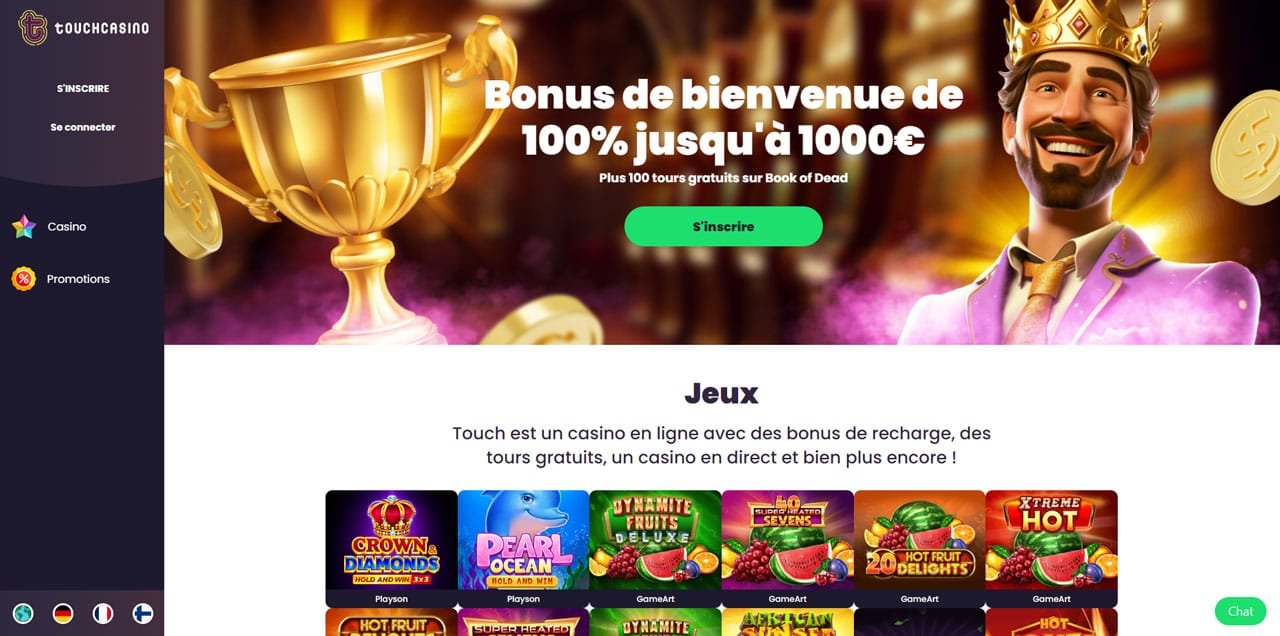Click S'INSCRIRE in the sidebar

[x=83, y=89]
